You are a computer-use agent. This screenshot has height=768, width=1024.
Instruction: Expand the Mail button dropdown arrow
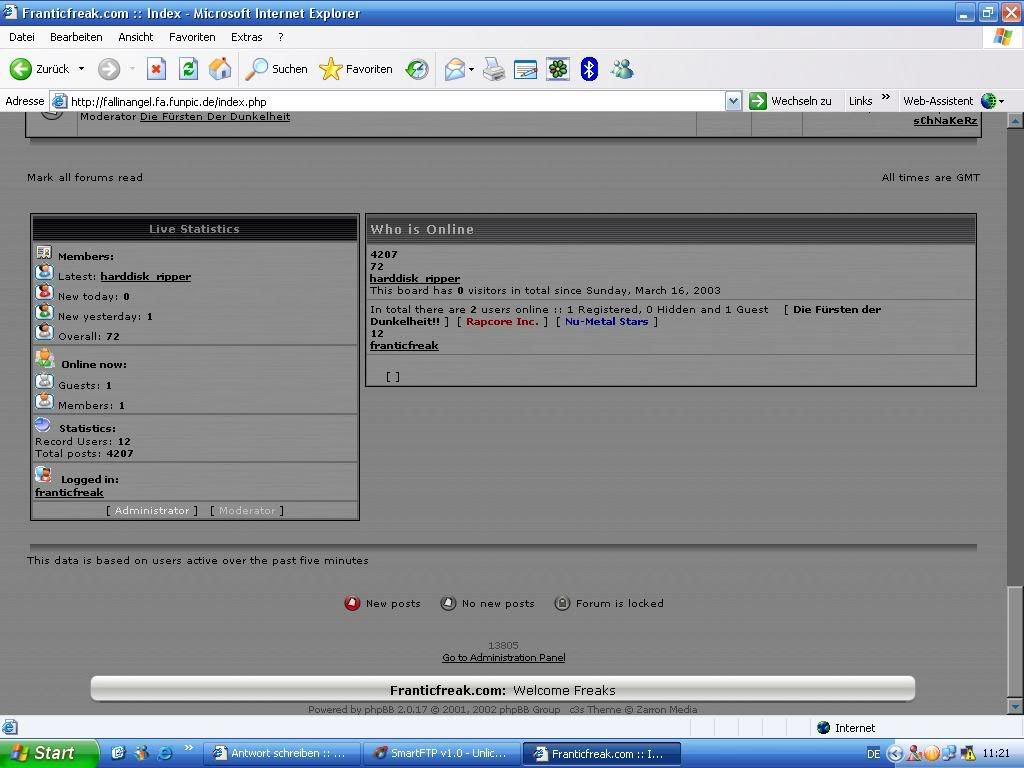point(472,69)
